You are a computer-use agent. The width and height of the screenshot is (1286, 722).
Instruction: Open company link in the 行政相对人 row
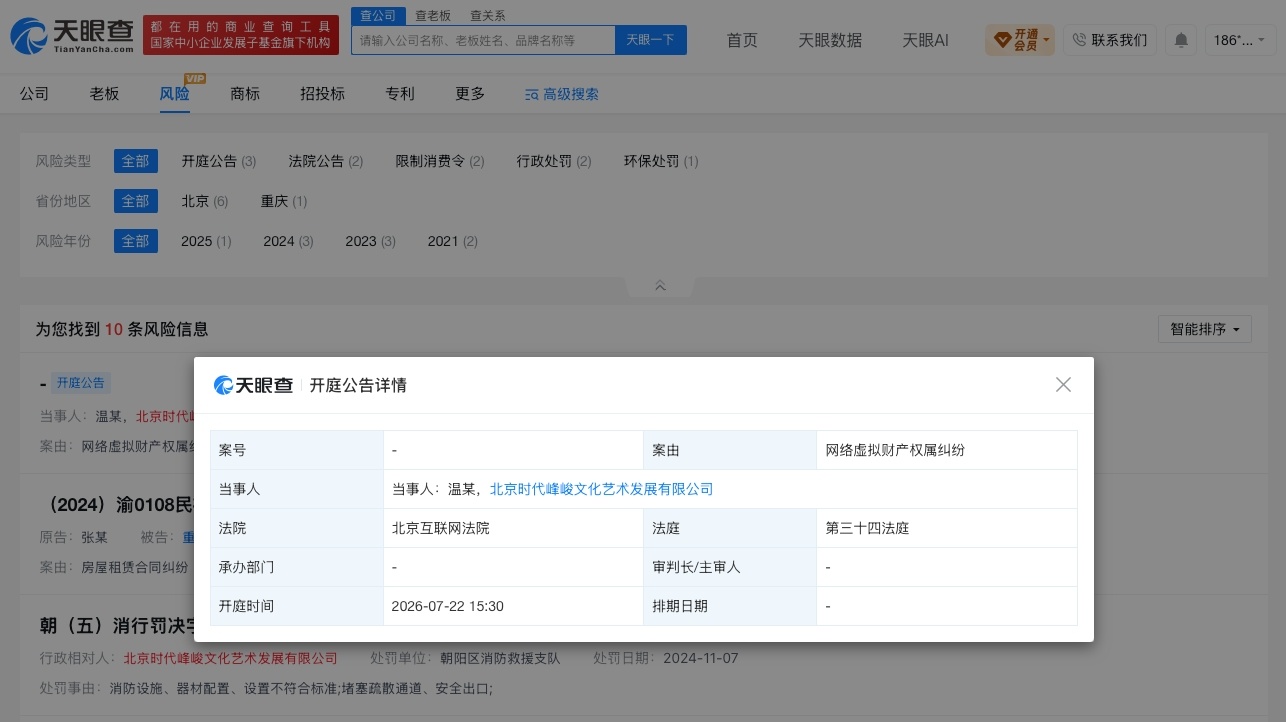point(230,658)
